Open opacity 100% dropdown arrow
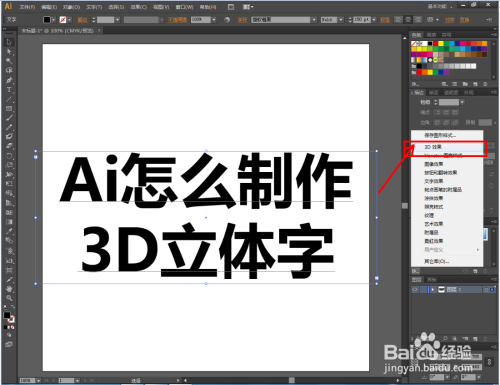 [214, 20]
